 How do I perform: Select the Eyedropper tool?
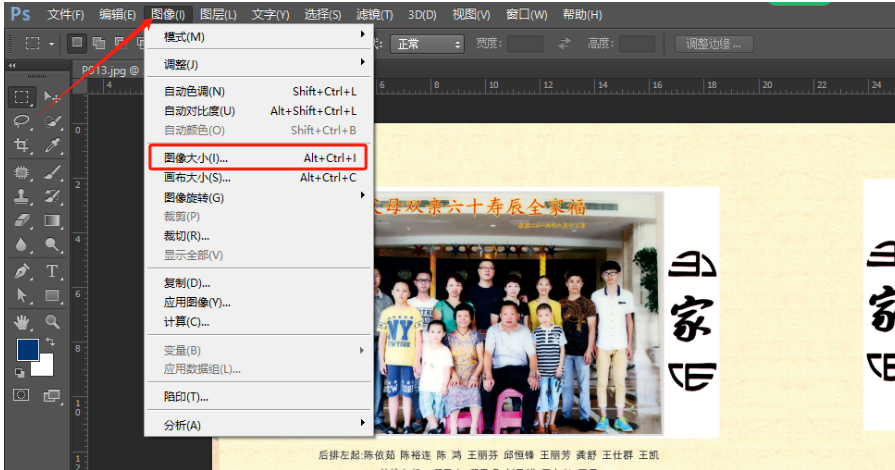pyautogui.click(x=53, y=145)
